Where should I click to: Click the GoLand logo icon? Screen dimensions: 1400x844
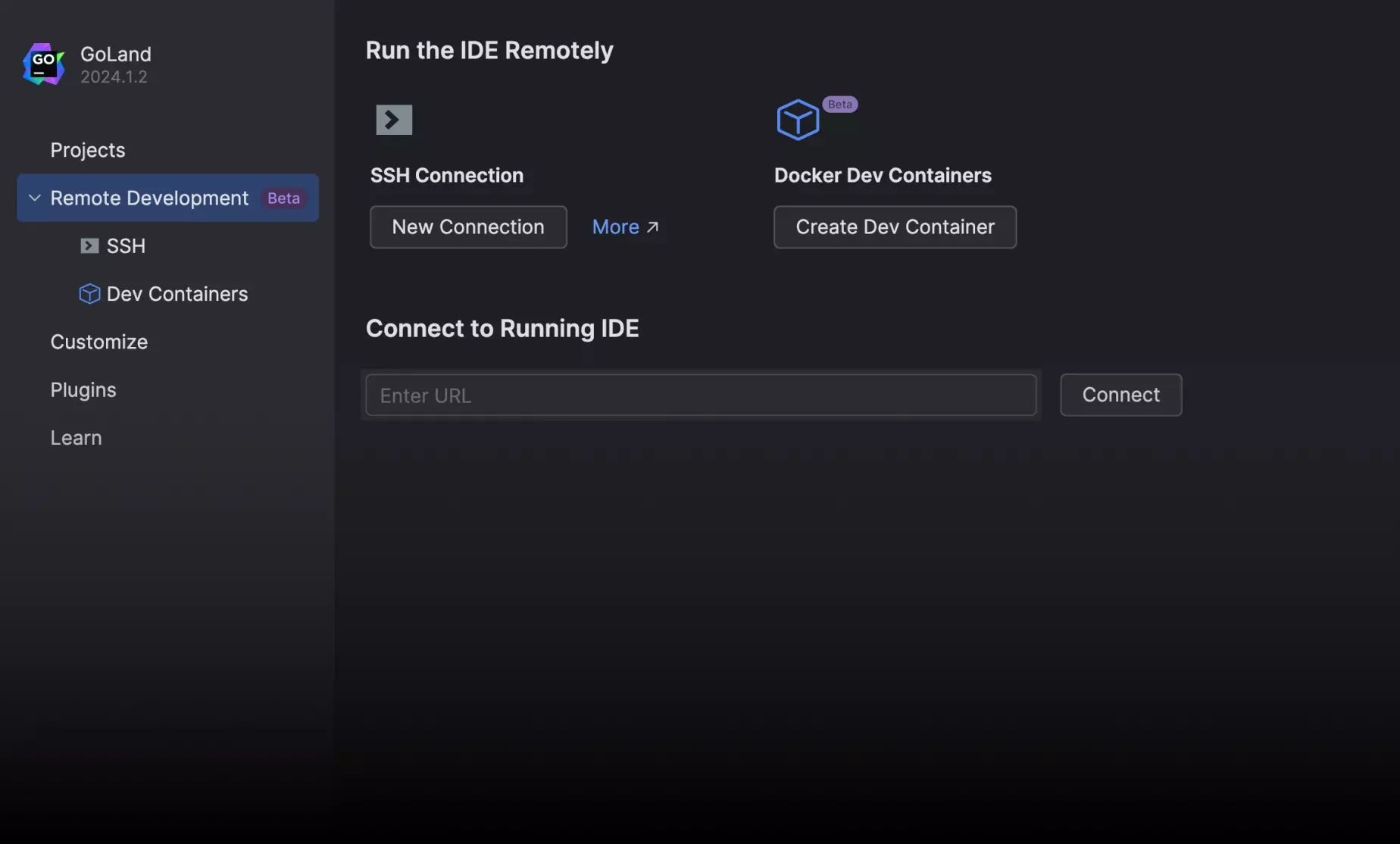click(x=43, y=64)
